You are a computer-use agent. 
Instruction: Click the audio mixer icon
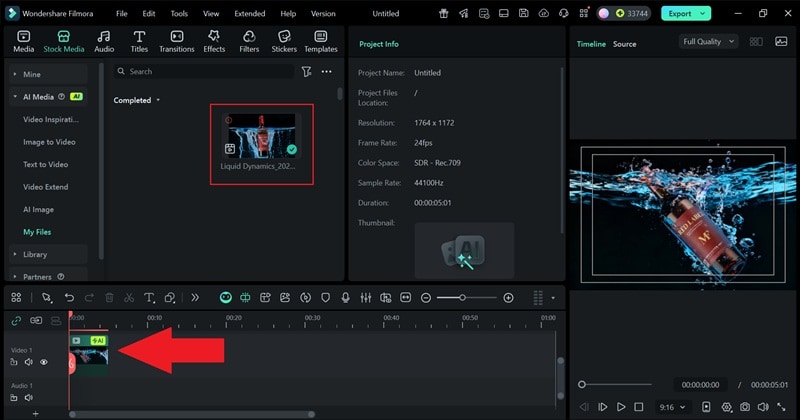coord(366,298)
